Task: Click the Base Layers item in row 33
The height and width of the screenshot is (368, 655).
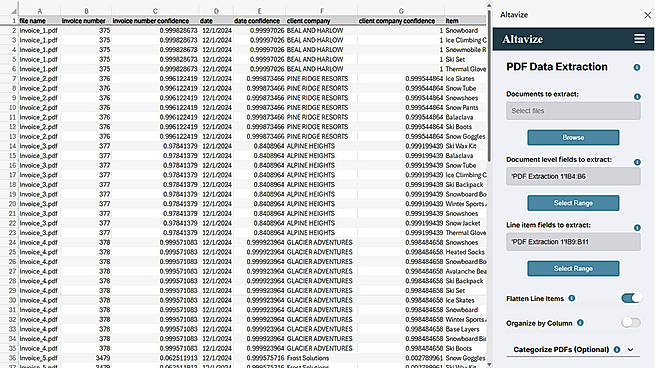Action: pos(465,329)
